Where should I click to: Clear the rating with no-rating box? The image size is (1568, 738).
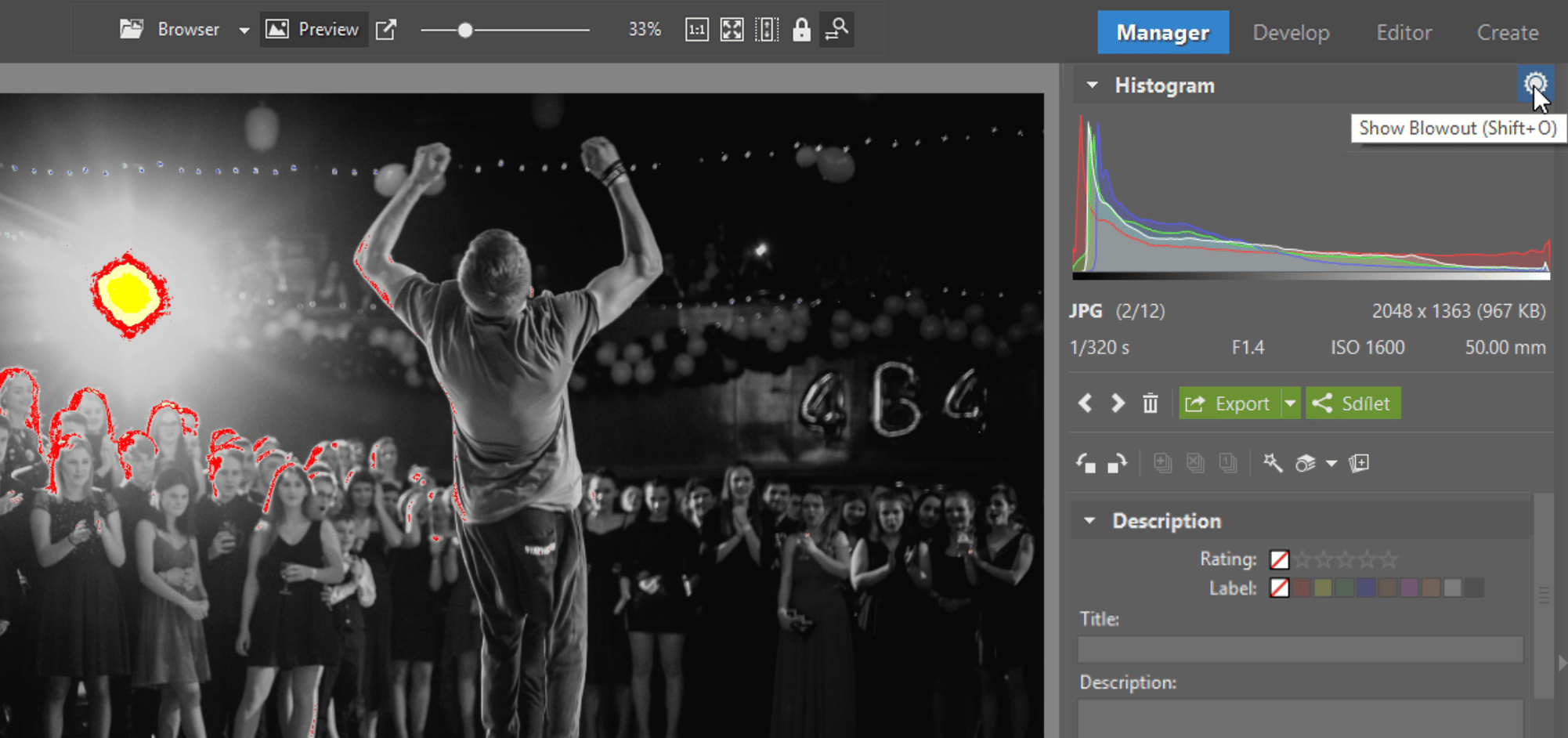pyautogui.click(x=1279, y=559)
